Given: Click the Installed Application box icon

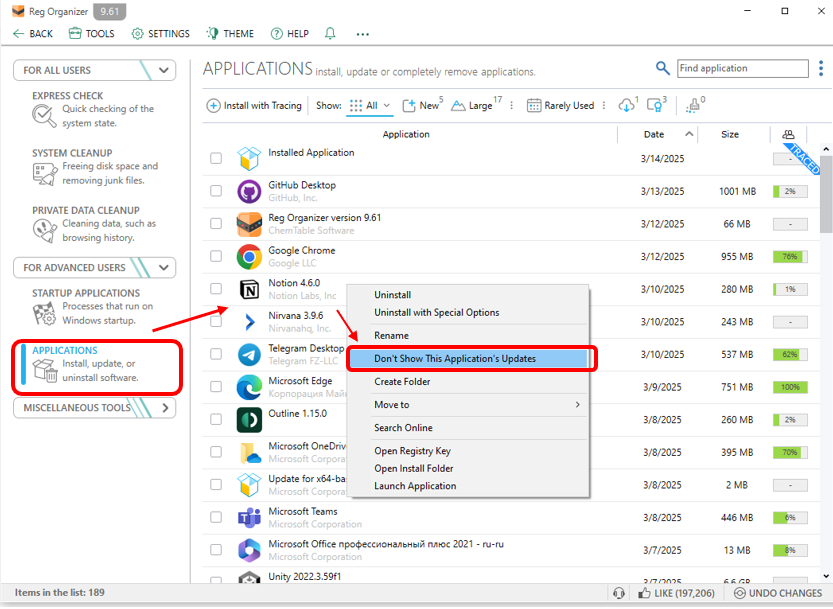Looking at the screenshot, I should pyautogui.click(x=249, y=158).
